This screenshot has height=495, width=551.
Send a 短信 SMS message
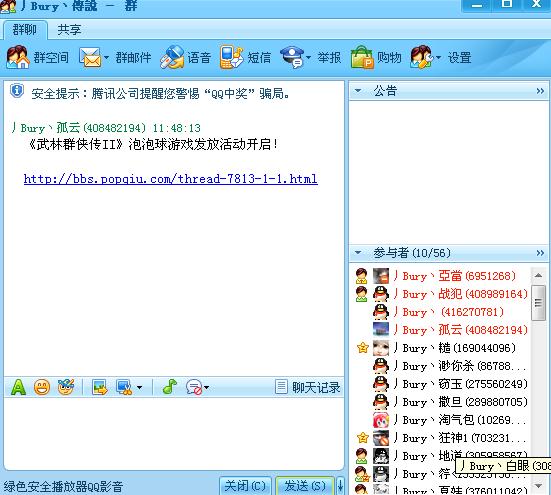[x=246, y=57]
